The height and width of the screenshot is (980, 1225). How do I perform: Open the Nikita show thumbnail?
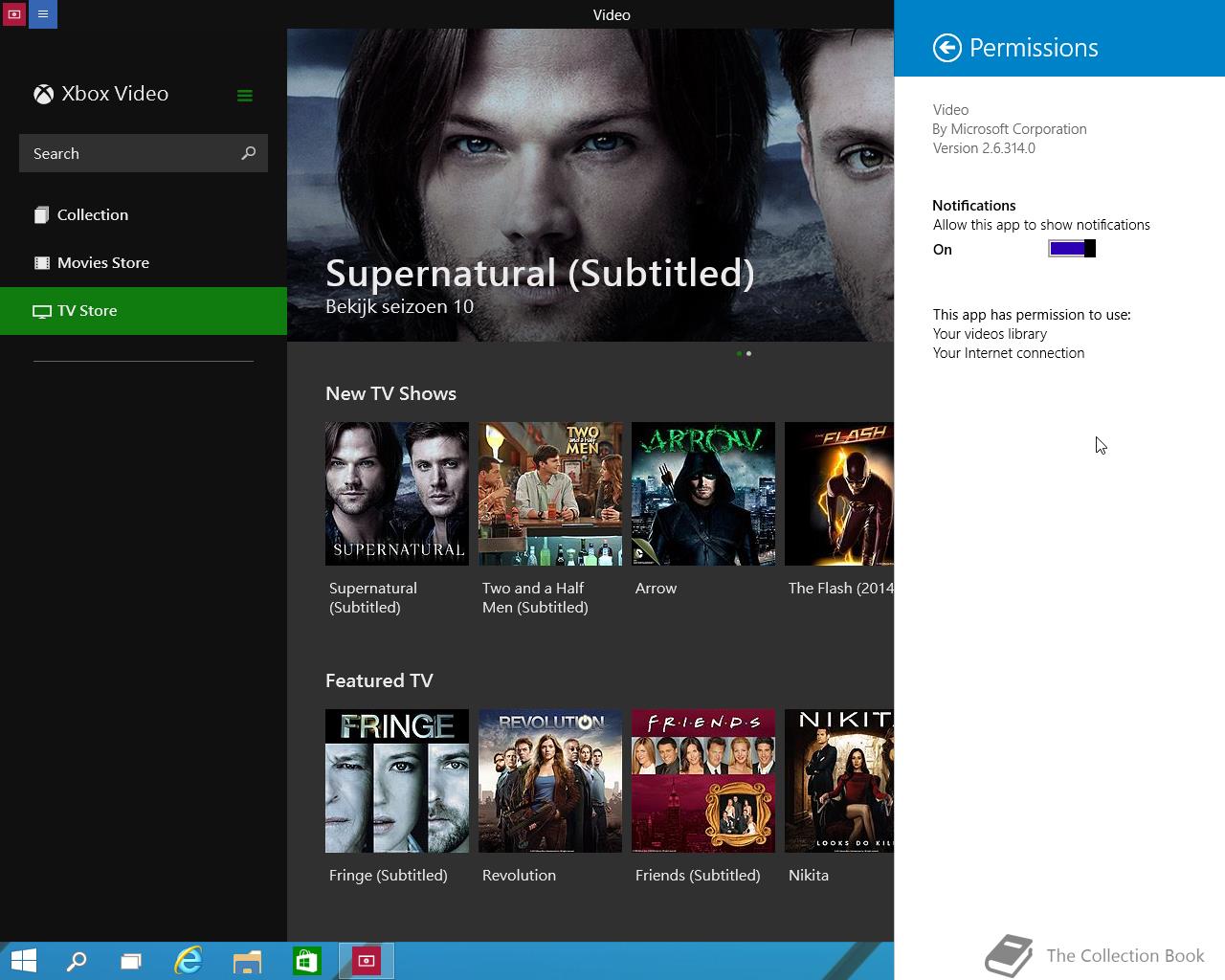click(x=839, y=781)
